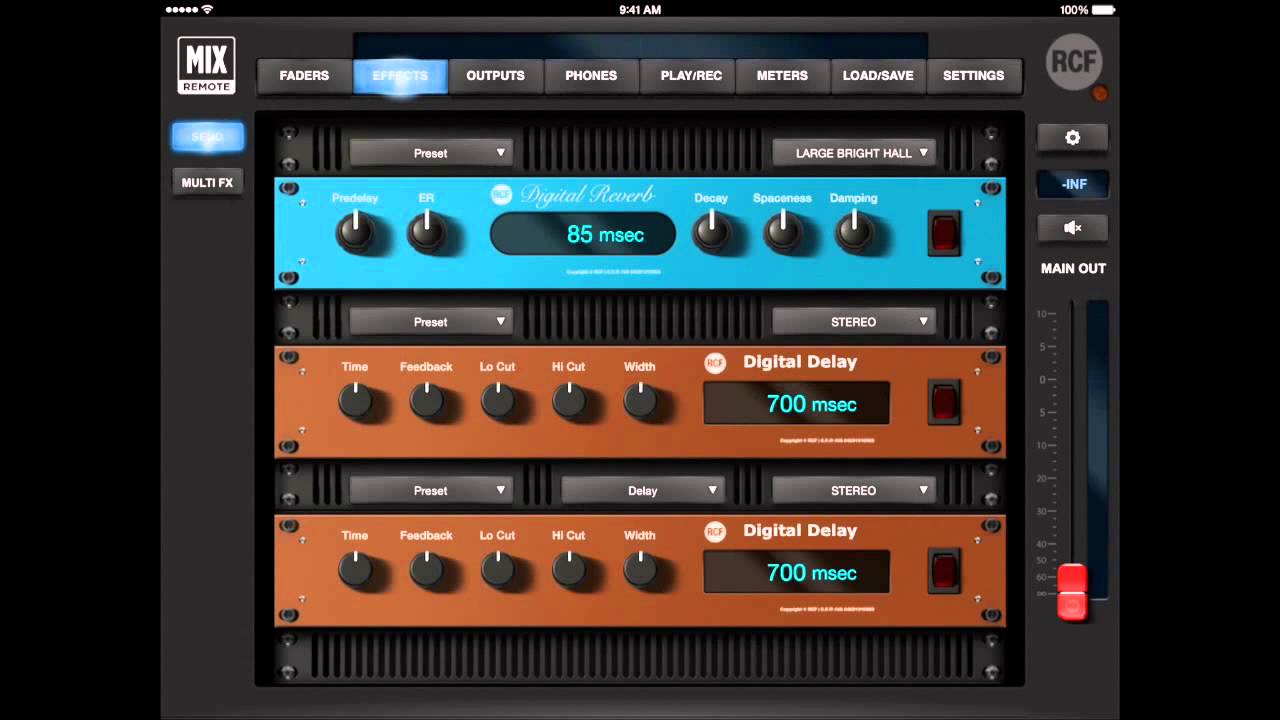1280x720 pixels.
Task: Click Lo Cut knob on middle Digital Delay
Action: (x=497, y=401)
